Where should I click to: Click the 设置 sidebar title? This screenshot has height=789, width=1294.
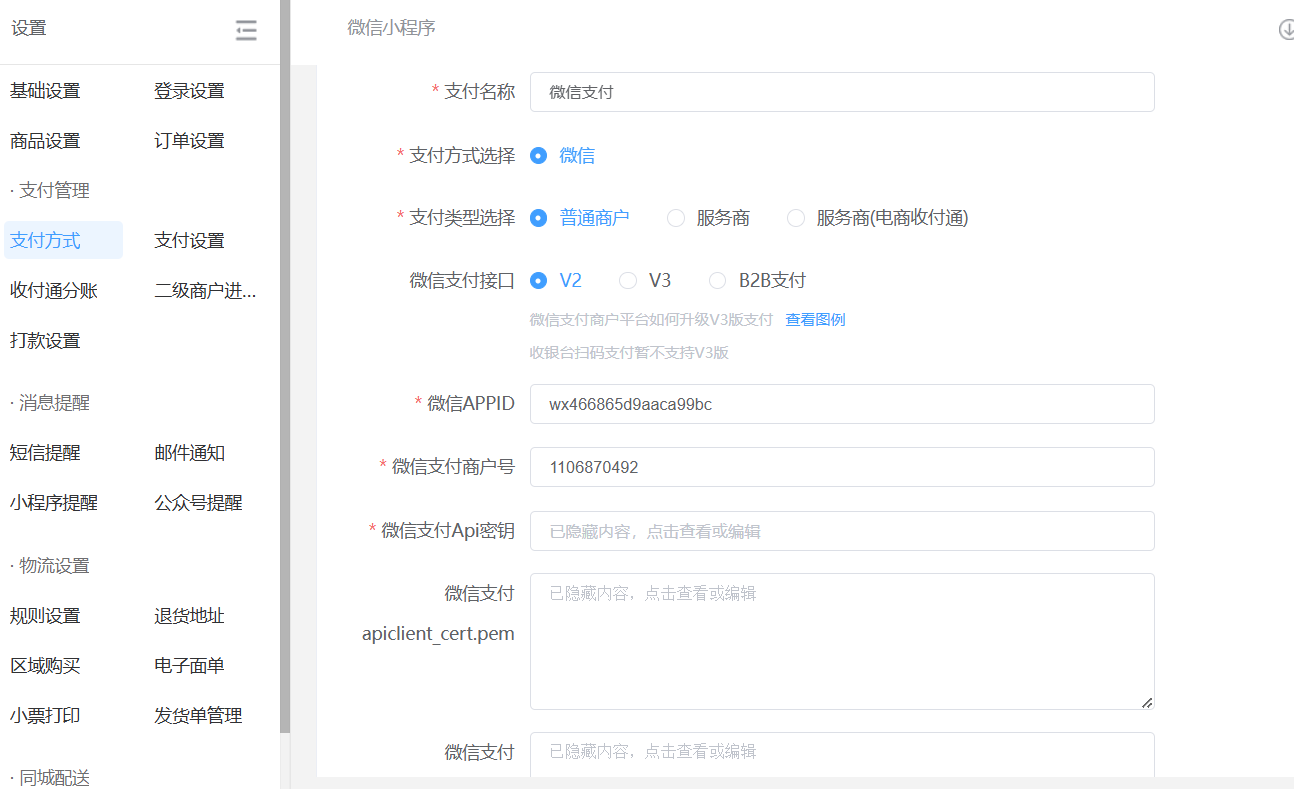(x=29, y=28)
